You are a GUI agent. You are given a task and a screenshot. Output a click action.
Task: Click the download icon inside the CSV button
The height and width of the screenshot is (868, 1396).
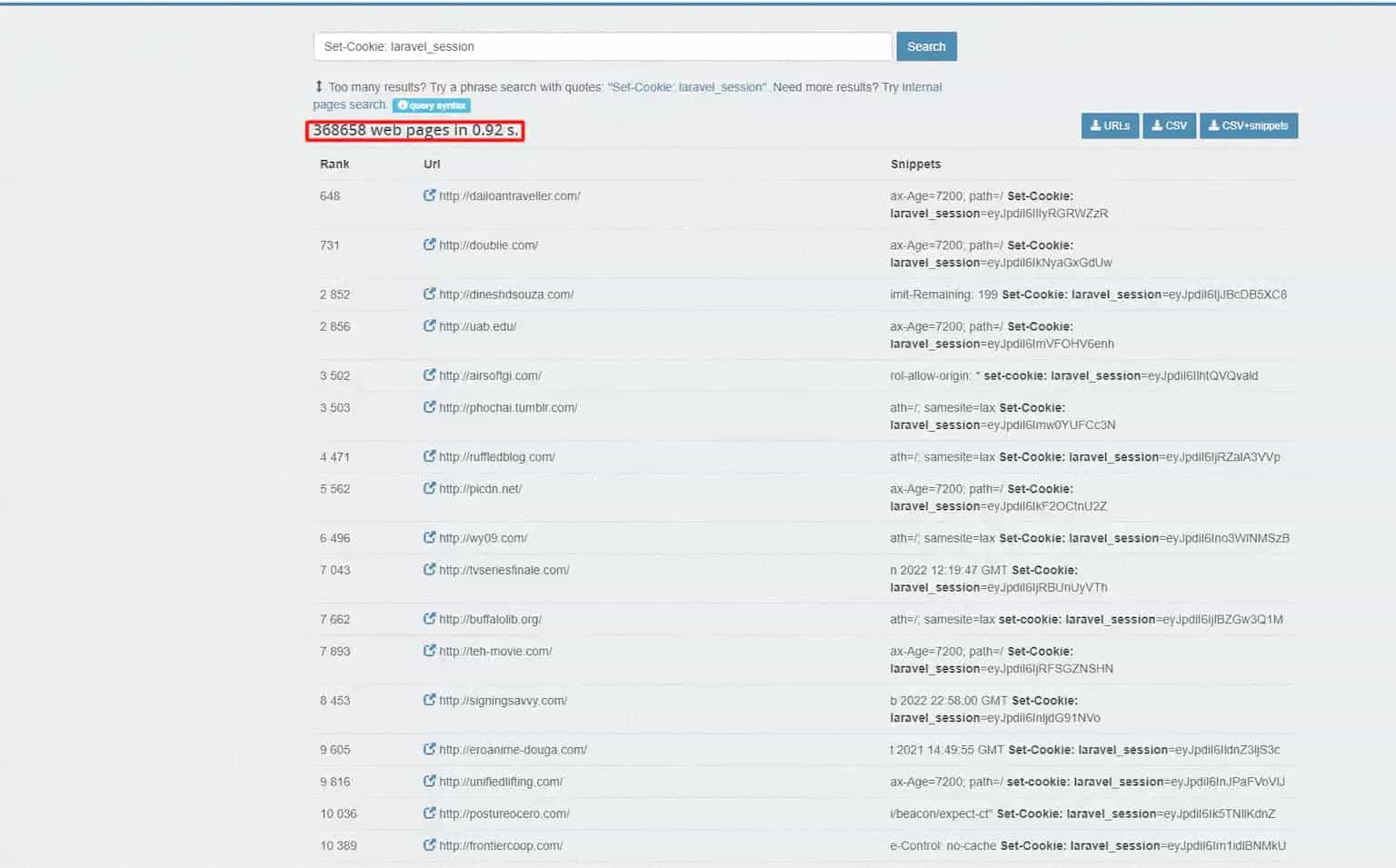click(1156, 125)
